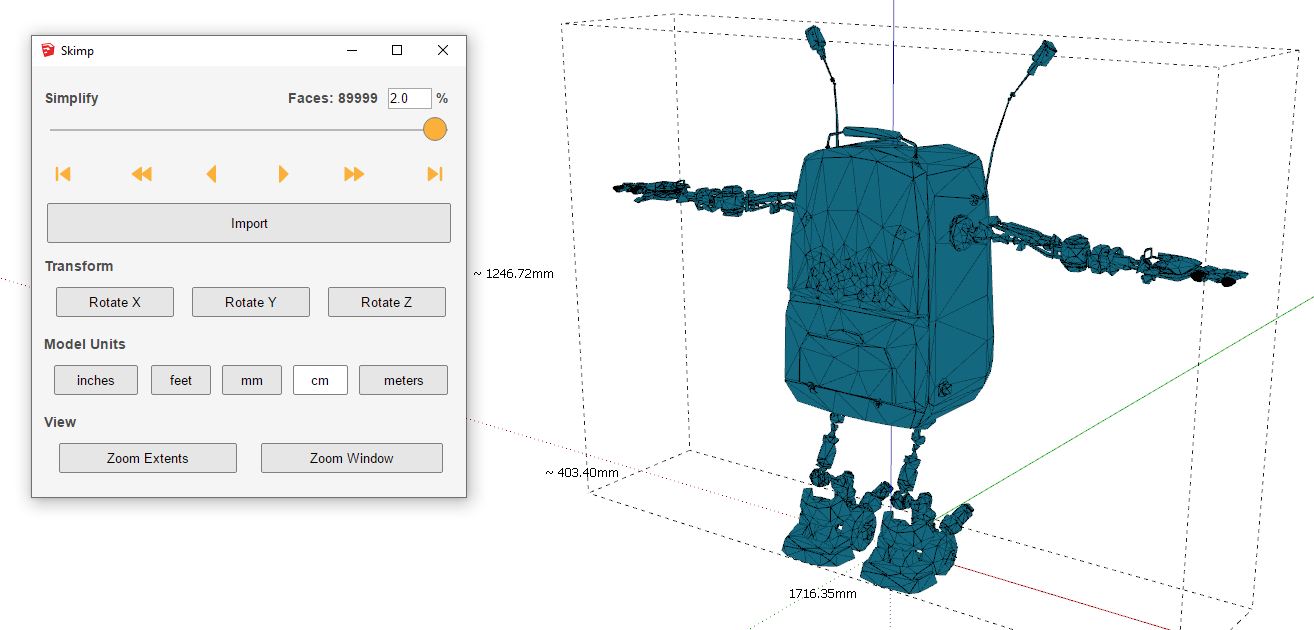Select feet as model units
1314x630 pixels.
[x=181, y=380]
